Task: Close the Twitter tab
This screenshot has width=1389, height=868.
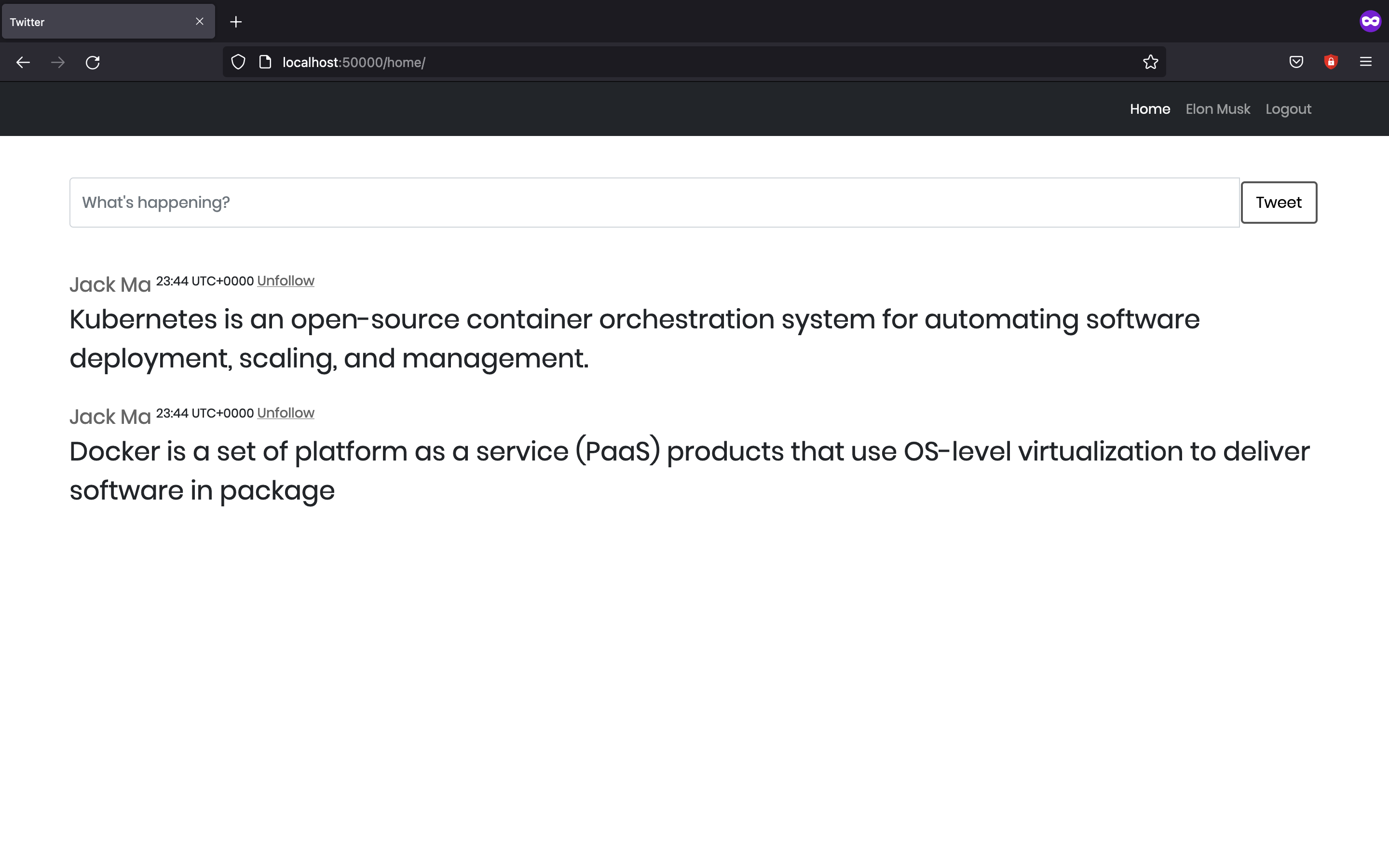Action: (x=200, y=22)
